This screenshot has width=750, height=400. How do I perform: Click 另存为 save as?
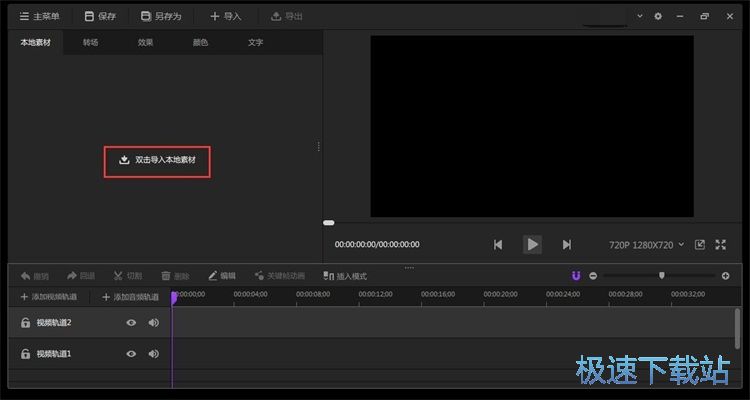161,16
